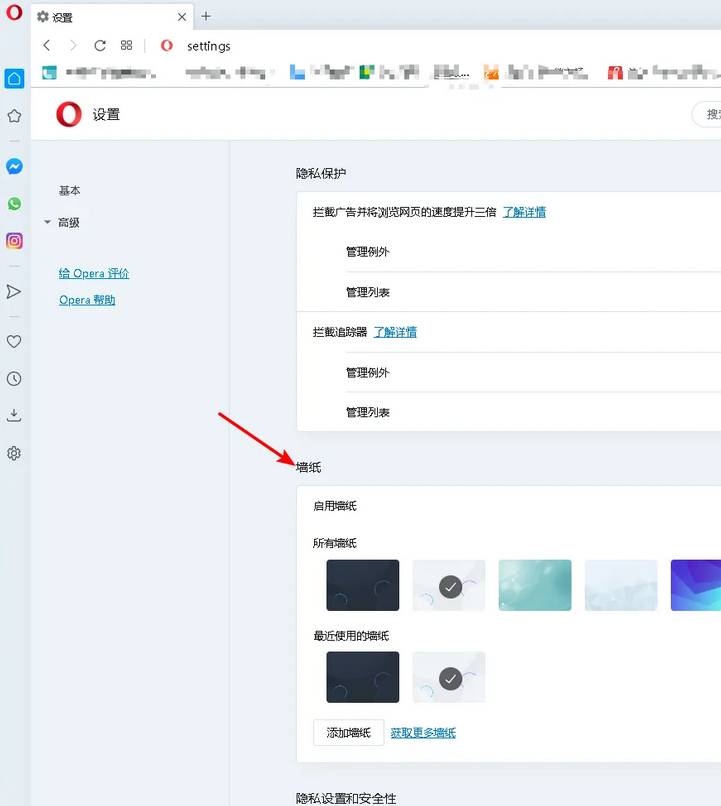
Task: Open Settings gear icon in sidebar
Action: [14, 453]
